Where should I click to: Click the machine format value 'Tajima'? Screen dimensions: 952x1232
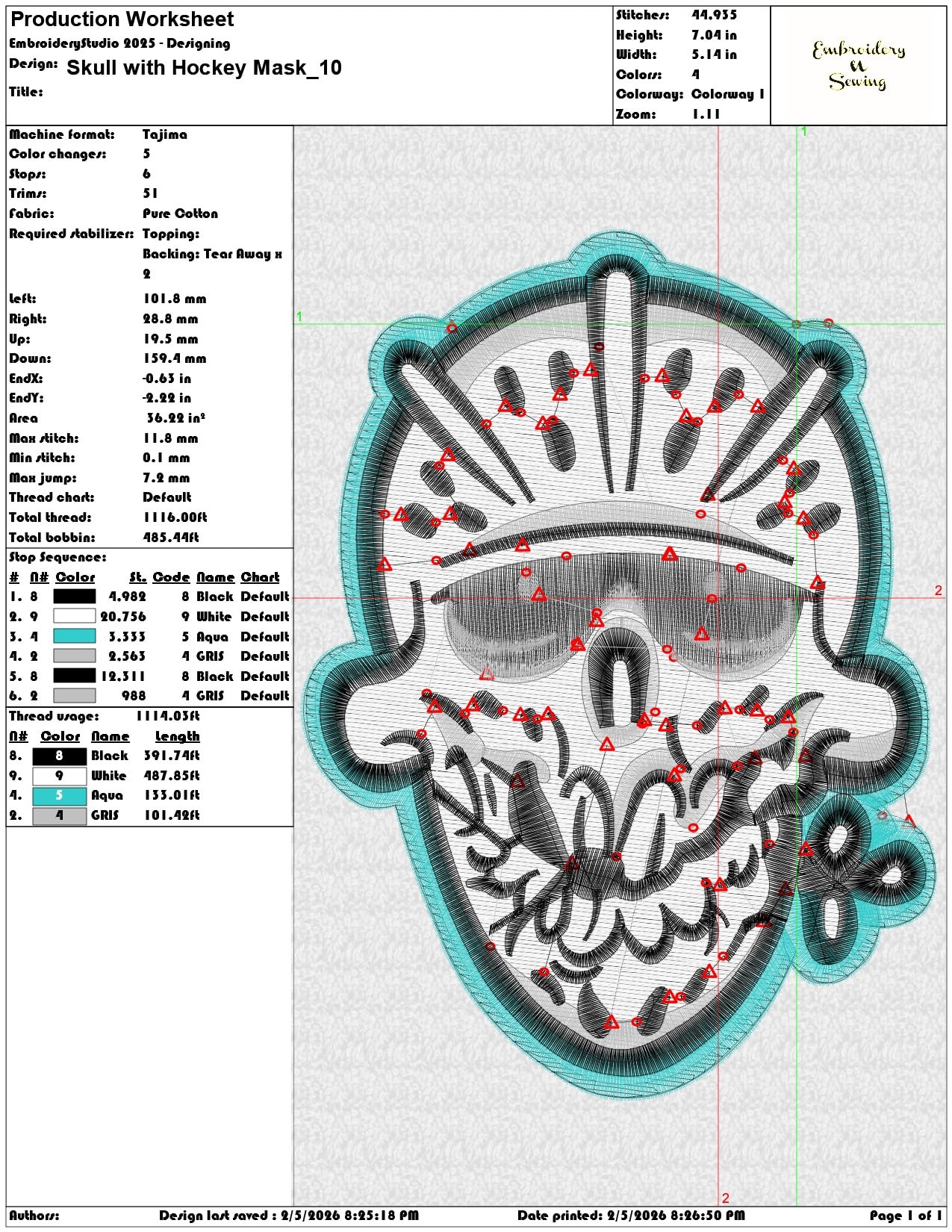point(165,134)
